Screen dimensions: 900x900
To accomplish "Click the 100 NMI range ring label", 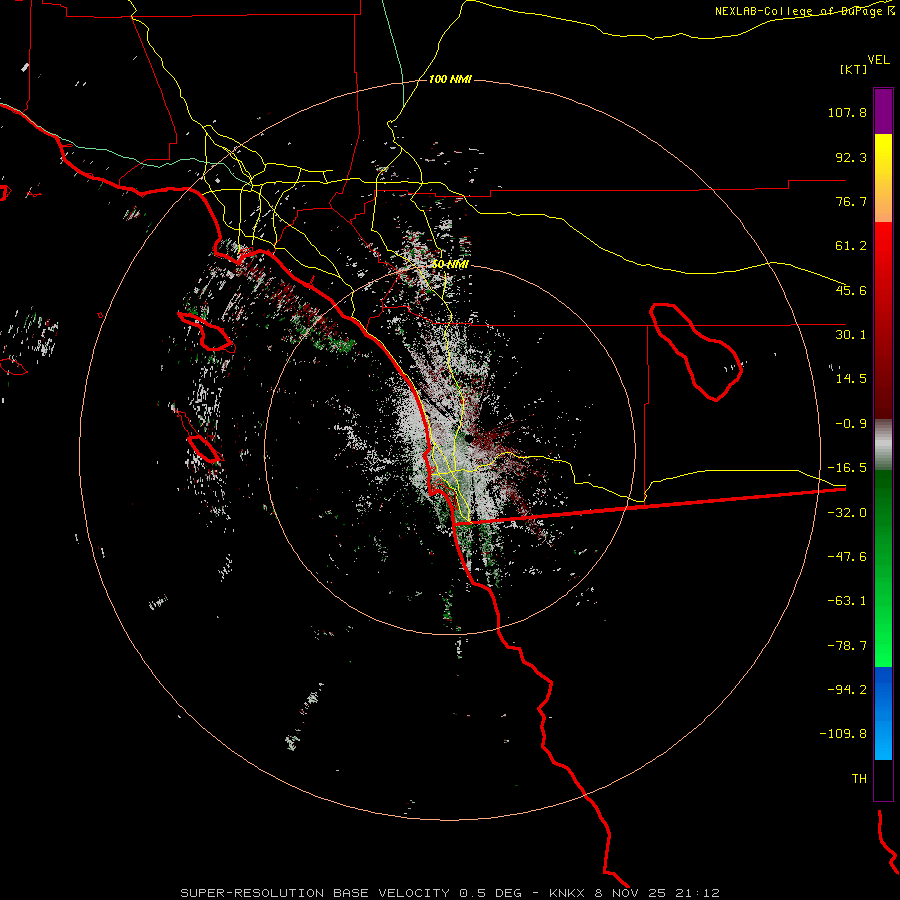I will 450,79.
